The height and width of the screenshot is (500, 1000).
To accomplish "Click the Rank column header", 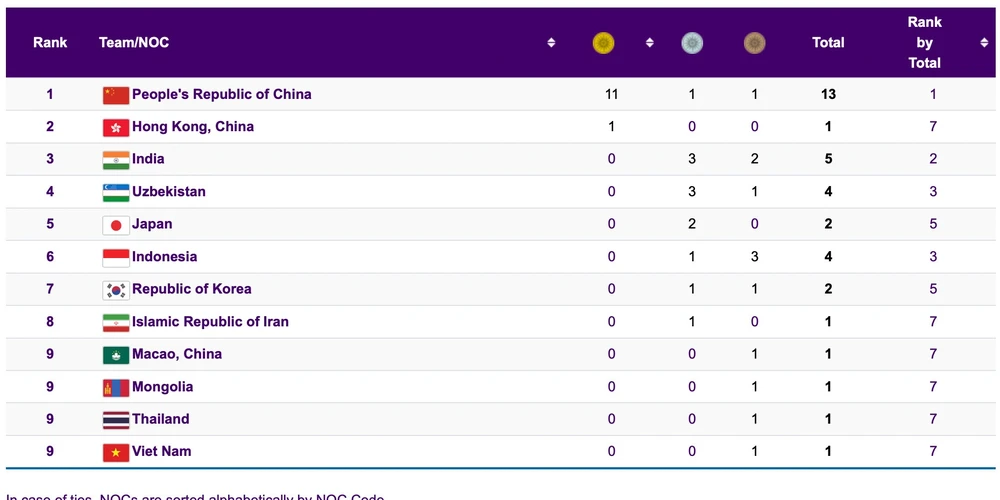I will 50,43.
